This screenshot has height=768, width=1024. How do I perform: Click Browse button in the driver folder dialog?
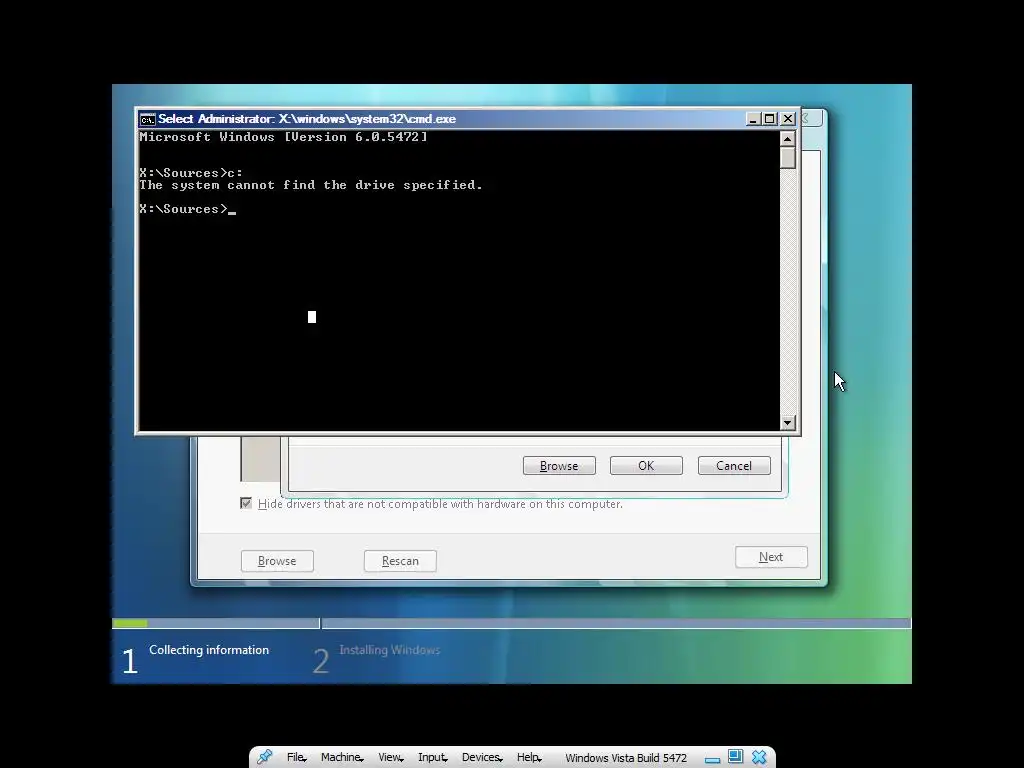559,466
